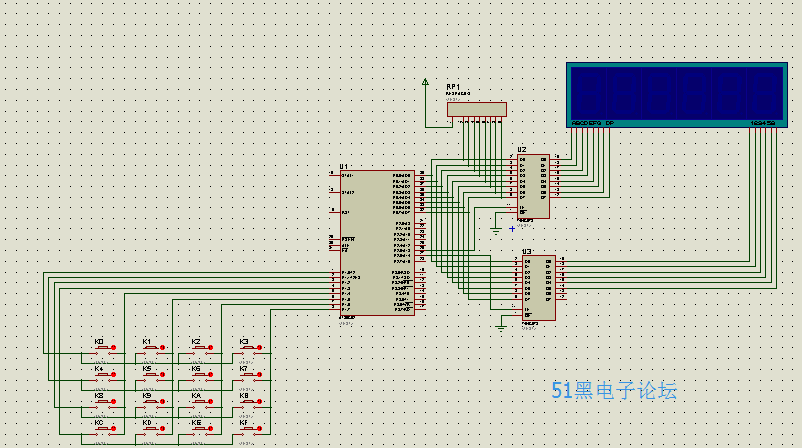This screenshot has width=802, height=448.
Task: Click the KF keypad button
Action: tap(249, 431)
